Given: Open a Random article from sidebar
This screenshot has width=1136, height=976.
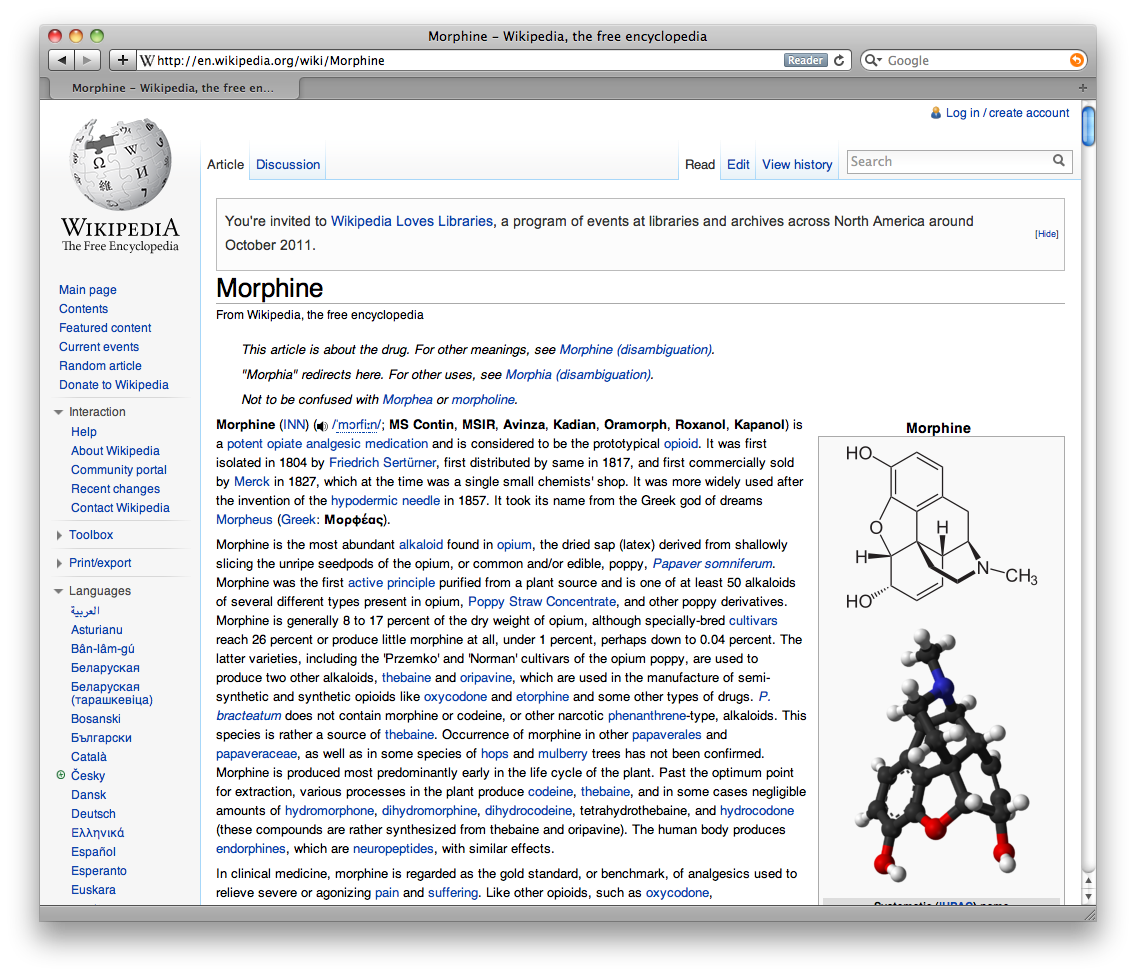Looking at the screenshot, I should point(100,366).
